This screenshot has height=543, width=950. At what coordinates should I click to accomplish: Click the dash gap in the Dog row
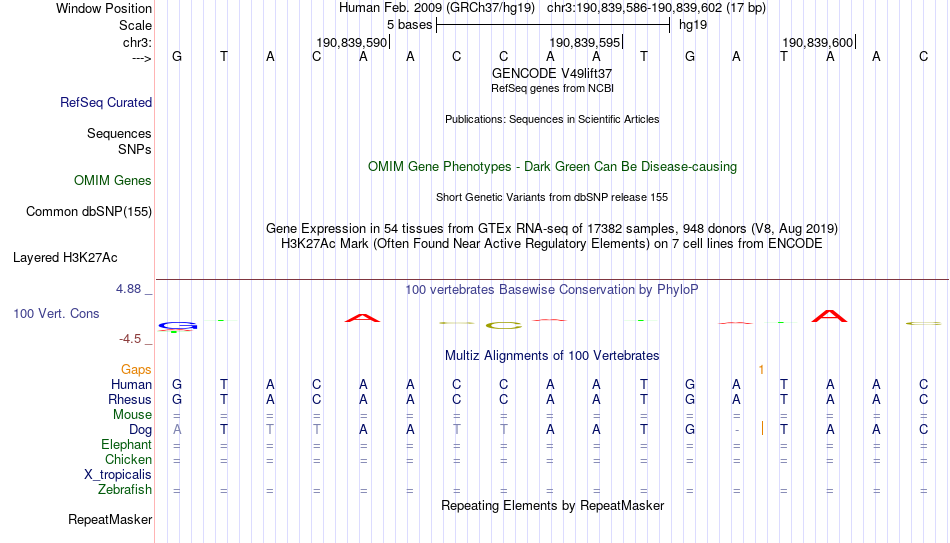[x=737, y=430]
